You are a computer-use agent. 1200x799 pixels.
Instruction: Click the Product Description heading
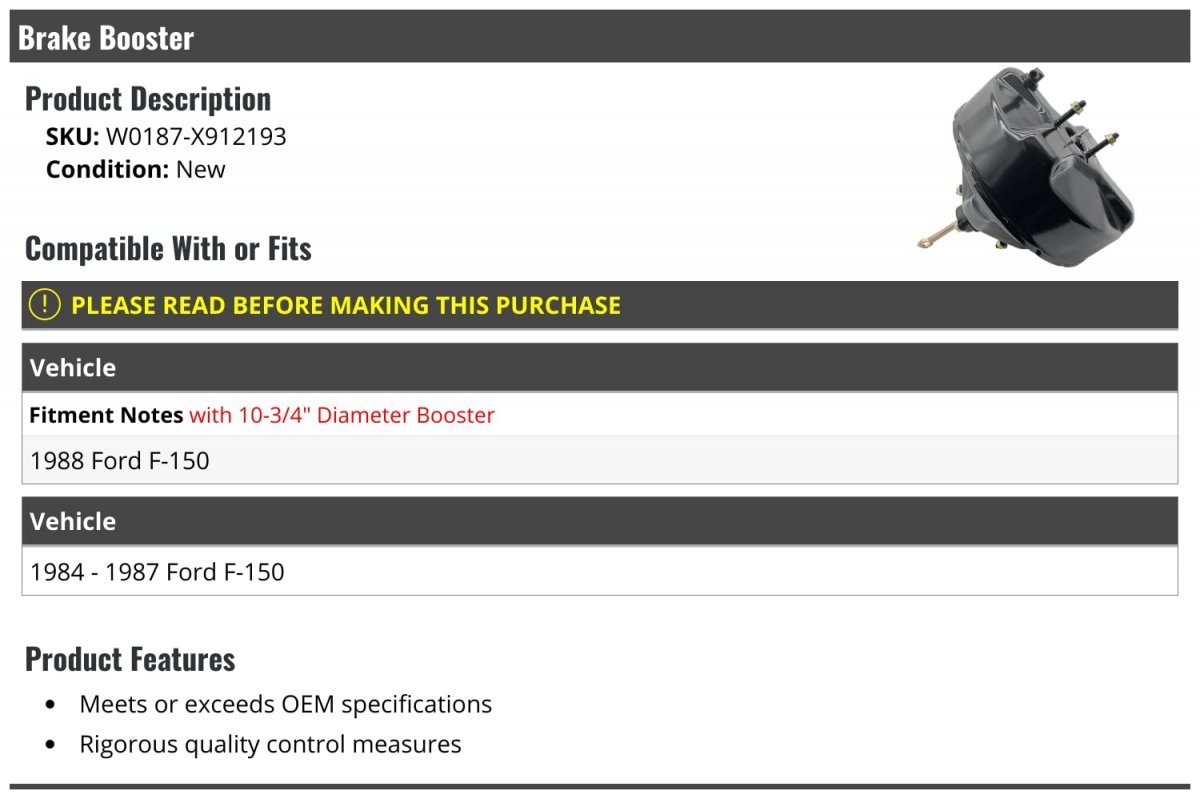pyautogui.click(x=148, y=99)
